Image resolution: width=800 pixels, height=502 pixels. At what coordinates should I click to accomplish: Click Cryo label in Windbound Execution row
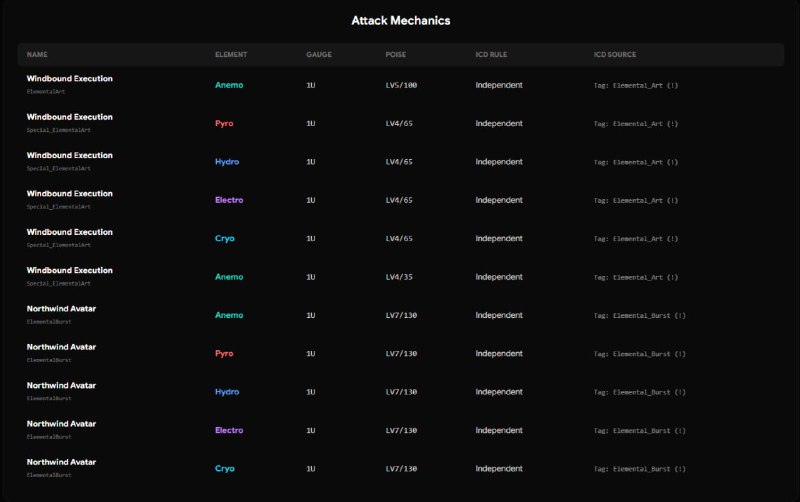(x=225, y=239)
